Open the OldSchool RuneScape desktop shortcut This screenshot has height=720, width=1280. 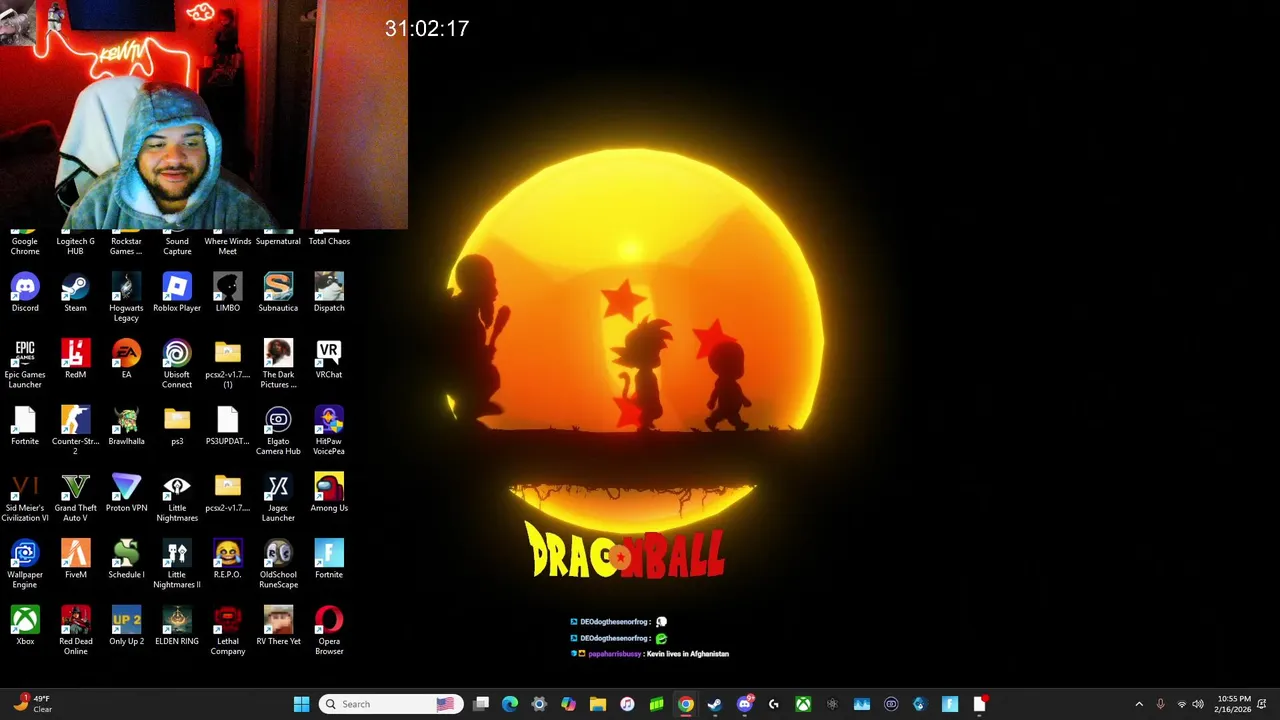click(x=278, y=565)
